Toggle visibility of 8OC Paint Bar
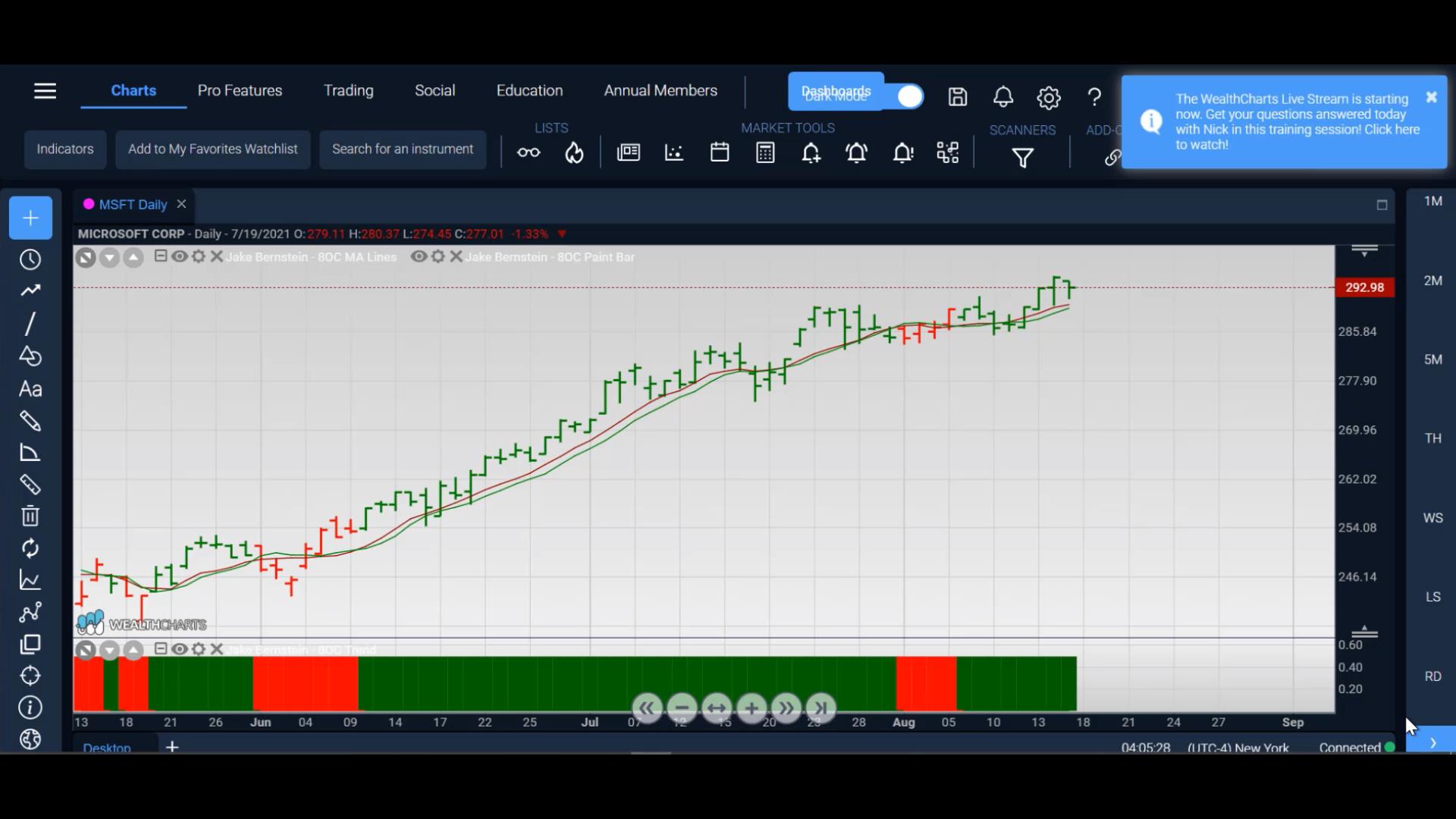The image size is (1456, 819). tap(419, 256)
